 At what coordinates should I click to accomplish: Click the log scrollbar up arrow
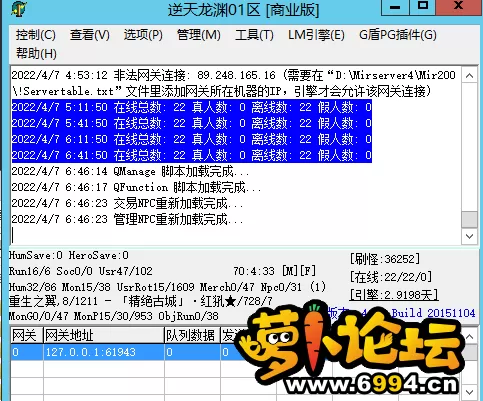point(469,76)
